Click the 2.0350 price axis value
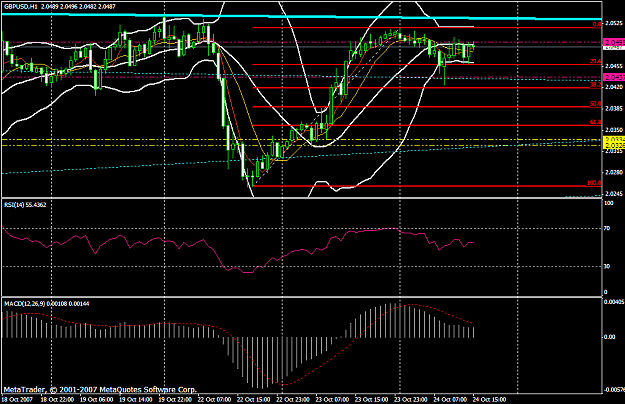This screenshot has width=625, height=404. 614,130
